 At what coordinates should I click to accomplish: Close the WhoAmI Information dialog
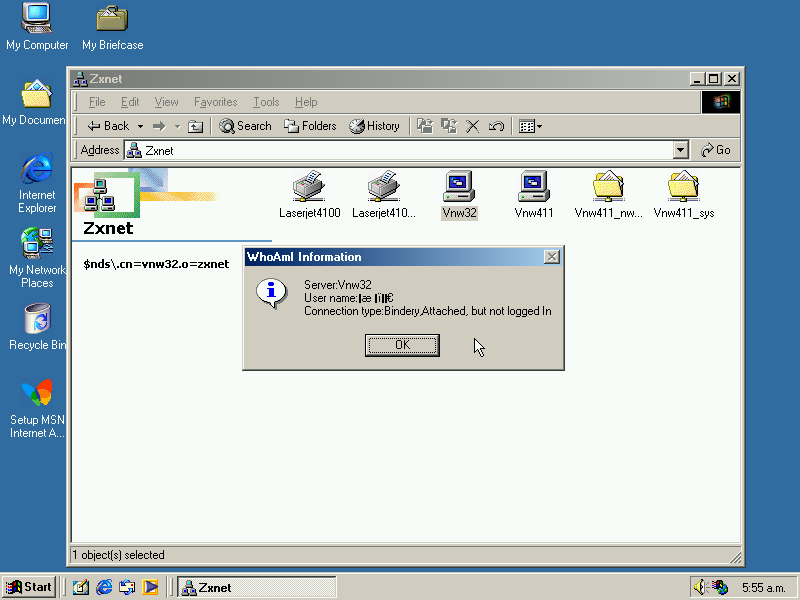552,257
